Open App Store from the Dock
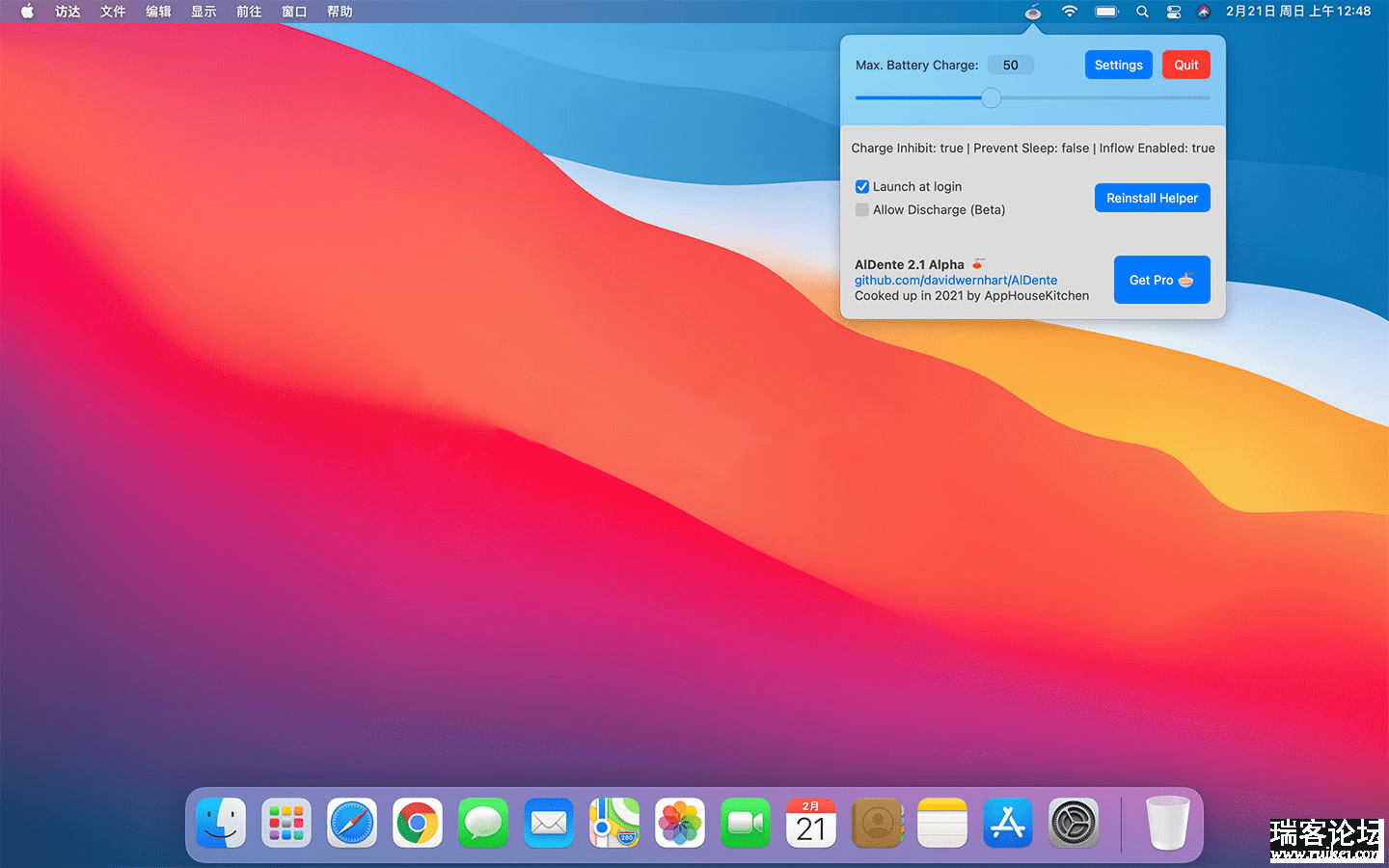The width and height of the screenshot is (1389, 868). pyautogui.click(x=1008, y=823)
